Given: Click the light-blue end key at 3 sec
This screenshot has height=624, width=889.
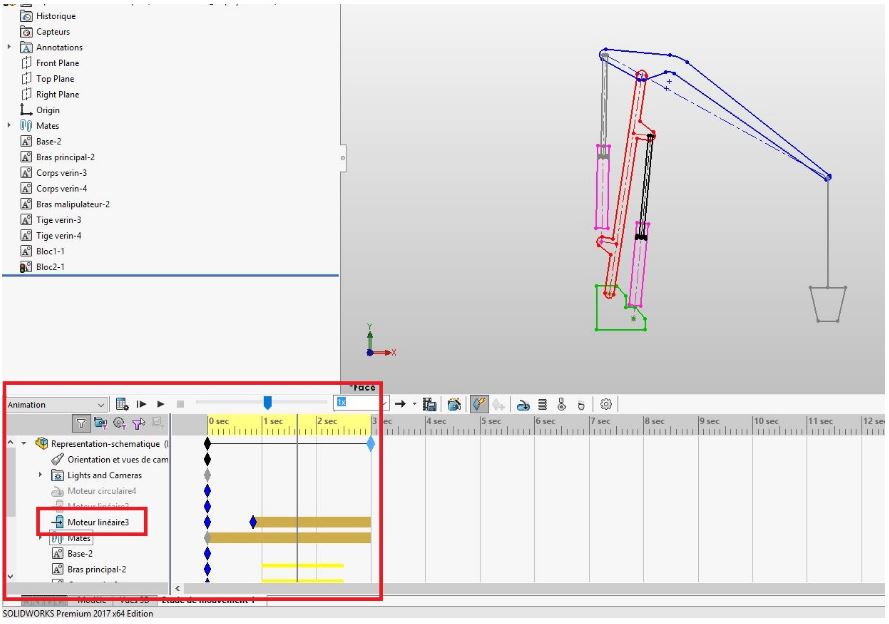Looking at the screenshot, I should [371, 443].
